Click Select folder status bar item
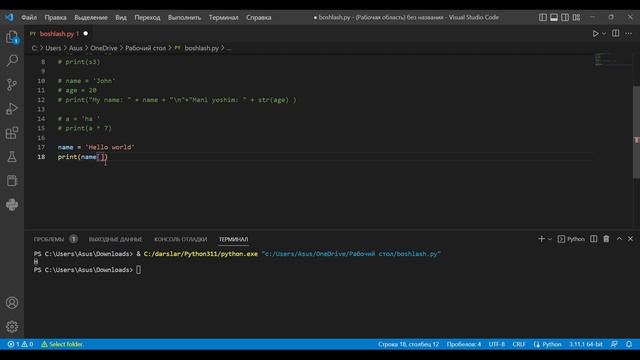This screenshot has width=640, height=360. (x=62, y=344)
